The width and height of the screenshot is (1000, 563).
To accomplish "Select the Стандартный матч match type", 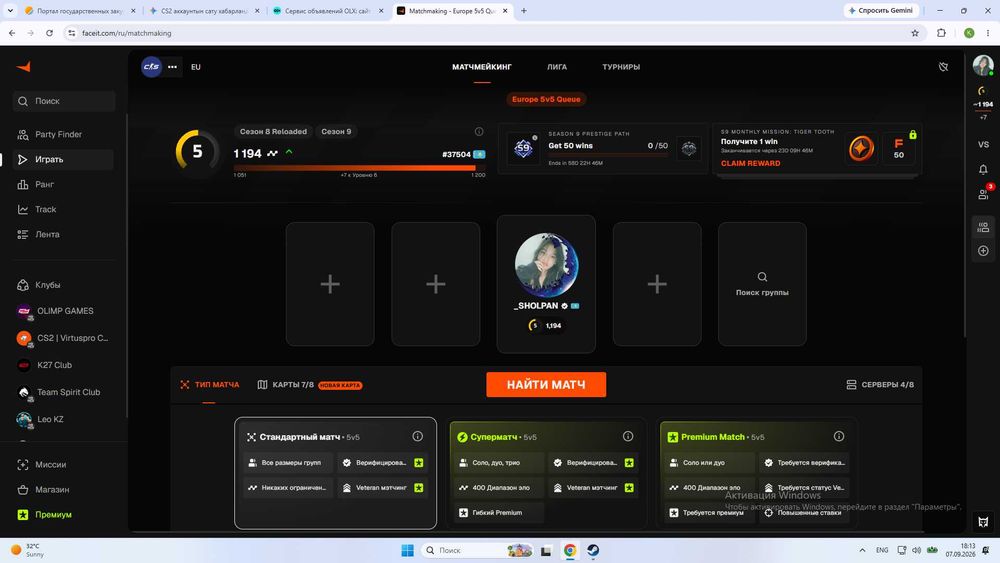I will 335,473.
